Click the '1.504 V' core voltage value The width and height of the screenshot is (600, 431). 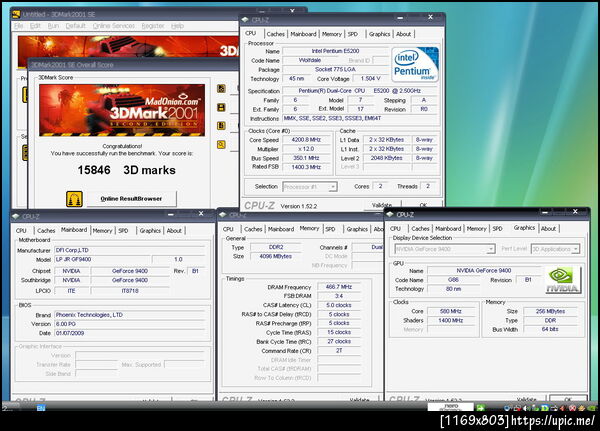coord(370,78)
